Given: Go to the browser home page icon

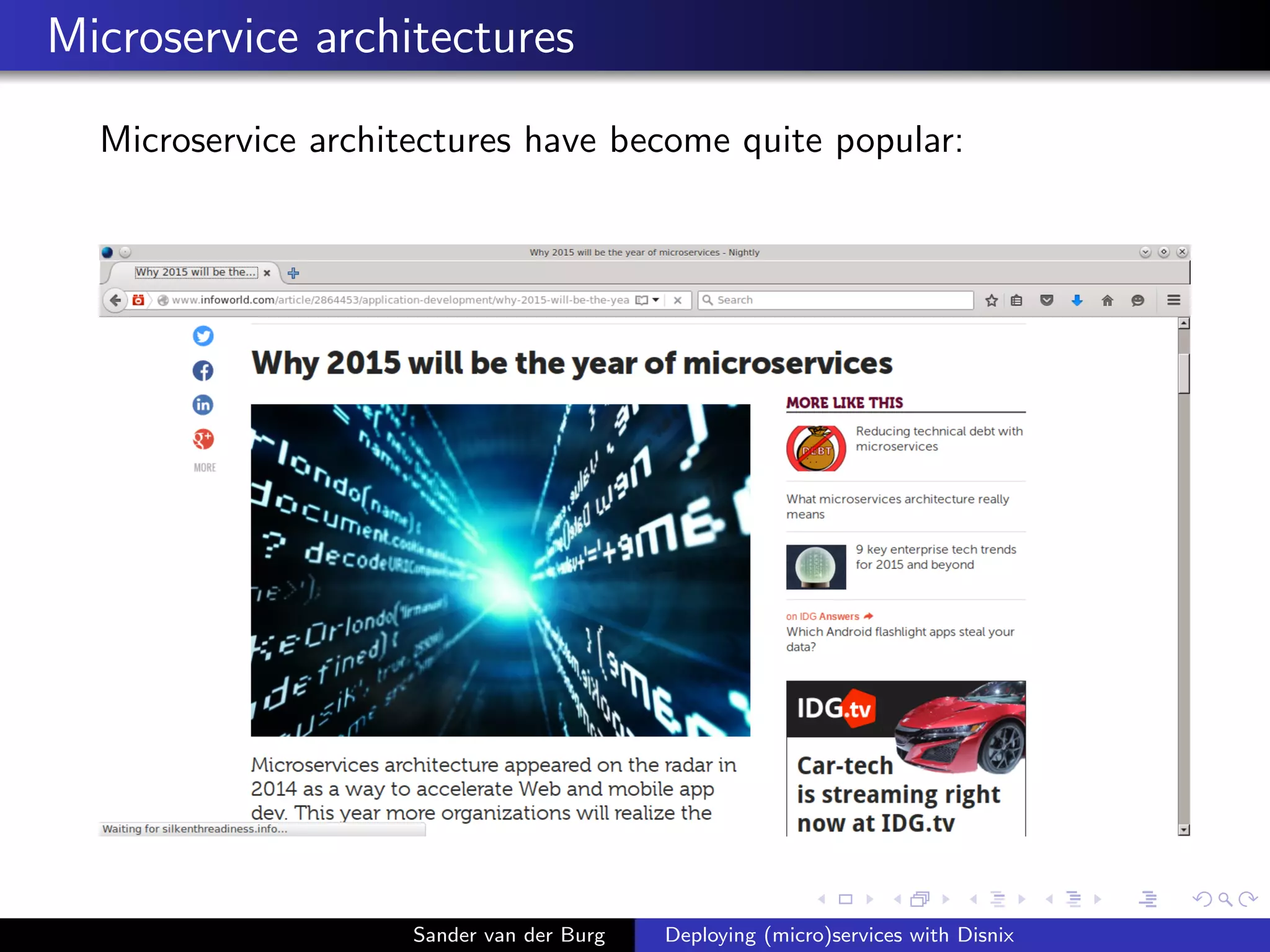Looking at the screenshot, I should coord(1107,301).
